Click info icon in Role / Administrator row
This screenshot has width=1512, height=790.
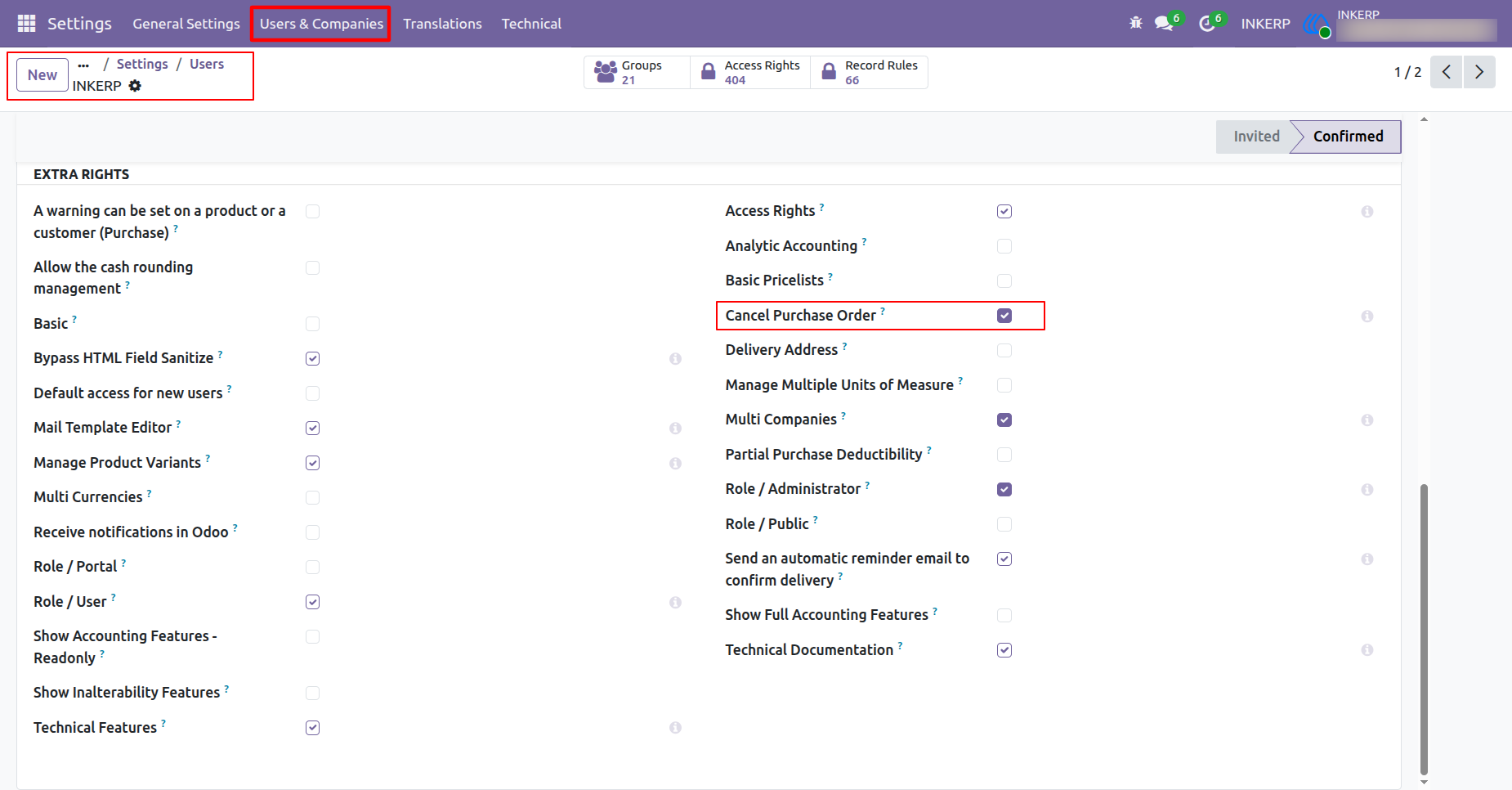point(1367,490)
